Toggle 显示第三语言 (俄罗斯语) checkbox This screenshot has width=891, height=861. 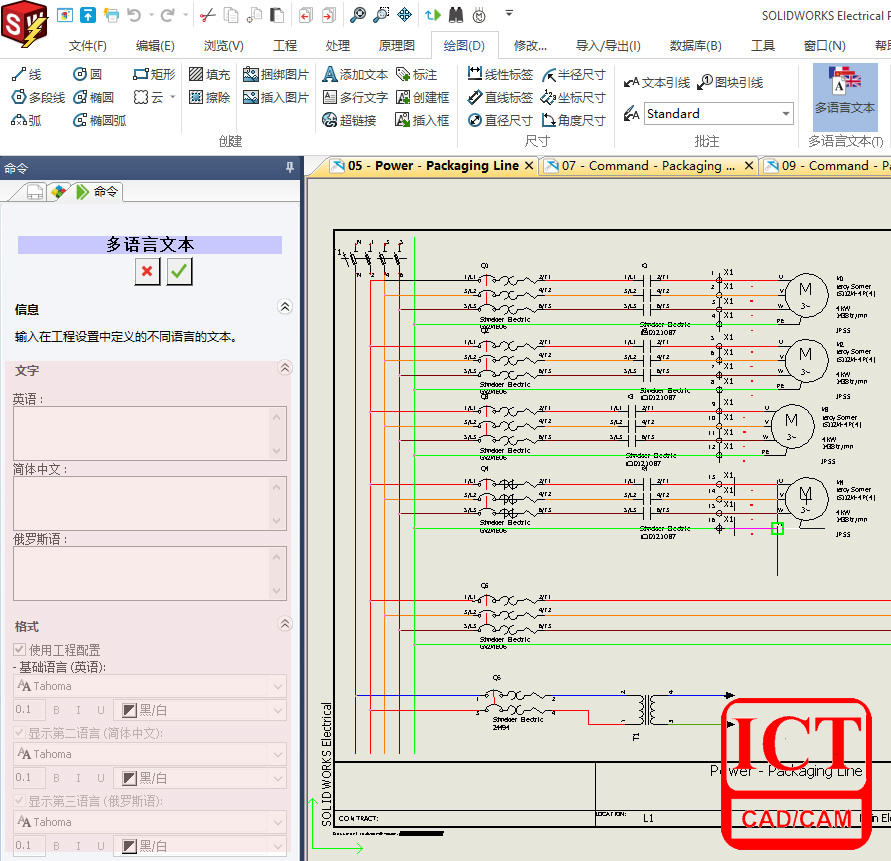(x=19, y=801)
